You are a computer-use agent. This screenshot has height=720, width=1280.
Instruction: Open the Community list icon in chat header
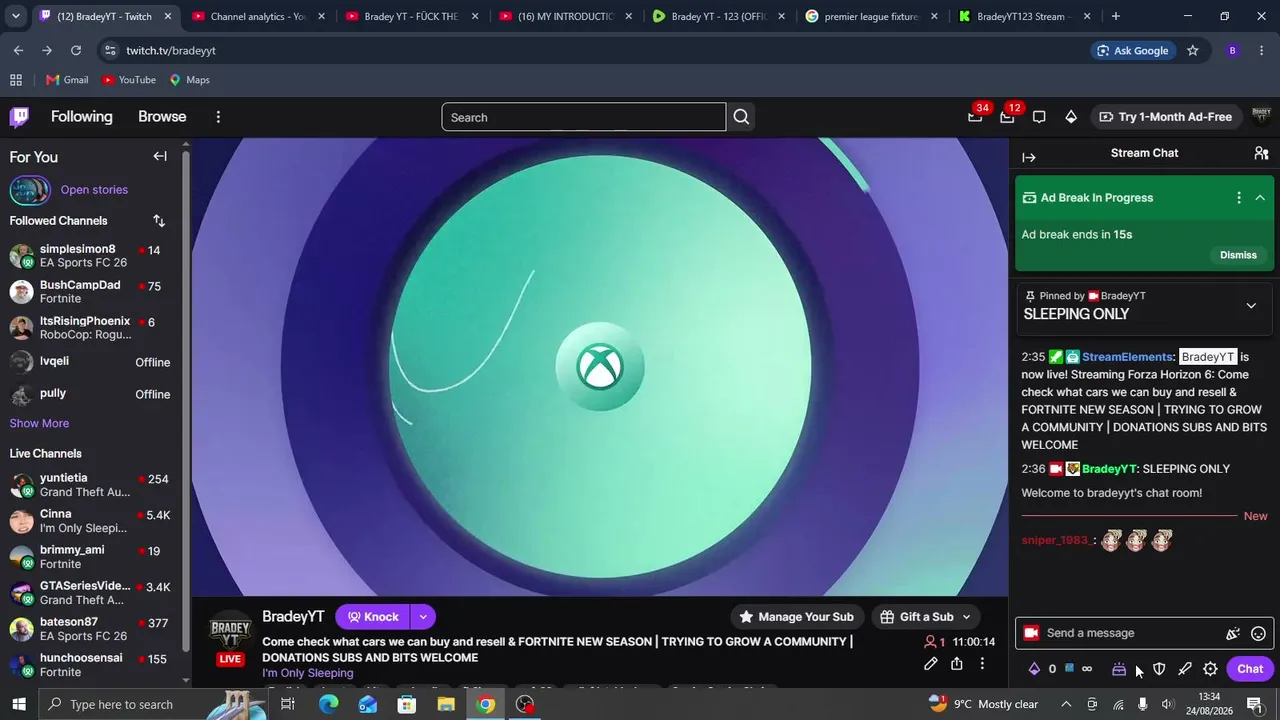coord(1261,153)
